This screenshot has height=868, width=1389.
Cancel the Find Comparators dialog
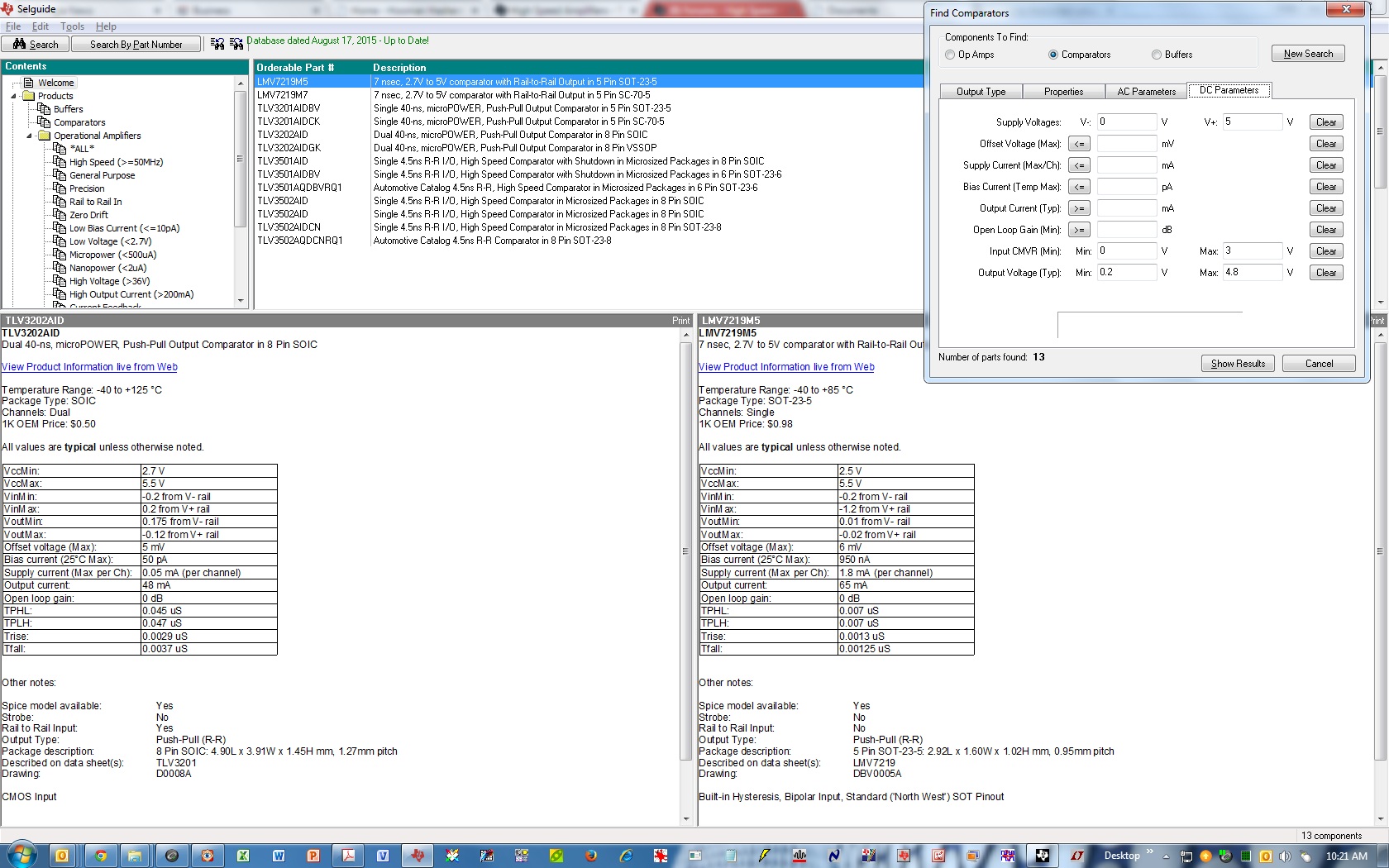pos(1319,364)
